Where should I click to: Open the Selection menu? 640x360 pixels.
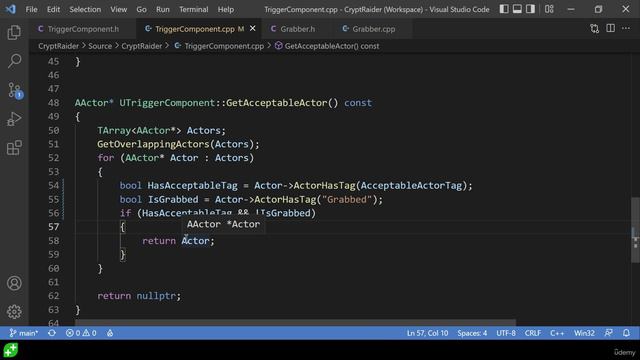click(x=85, y=9)
